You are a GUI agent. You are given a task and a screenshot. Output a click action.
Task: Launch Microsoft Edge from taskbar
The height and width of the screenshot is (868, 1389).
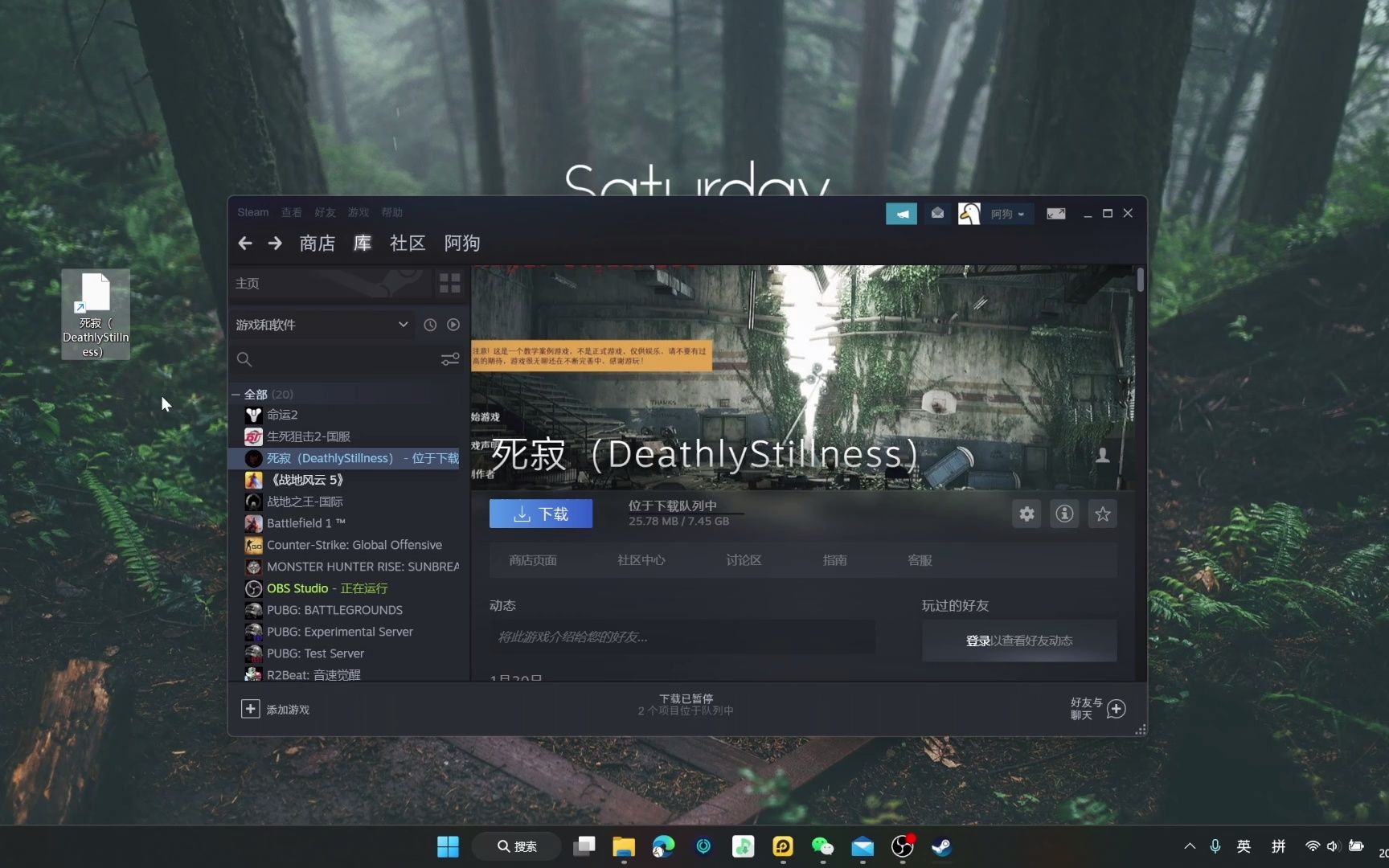click(x=663, y=846)
